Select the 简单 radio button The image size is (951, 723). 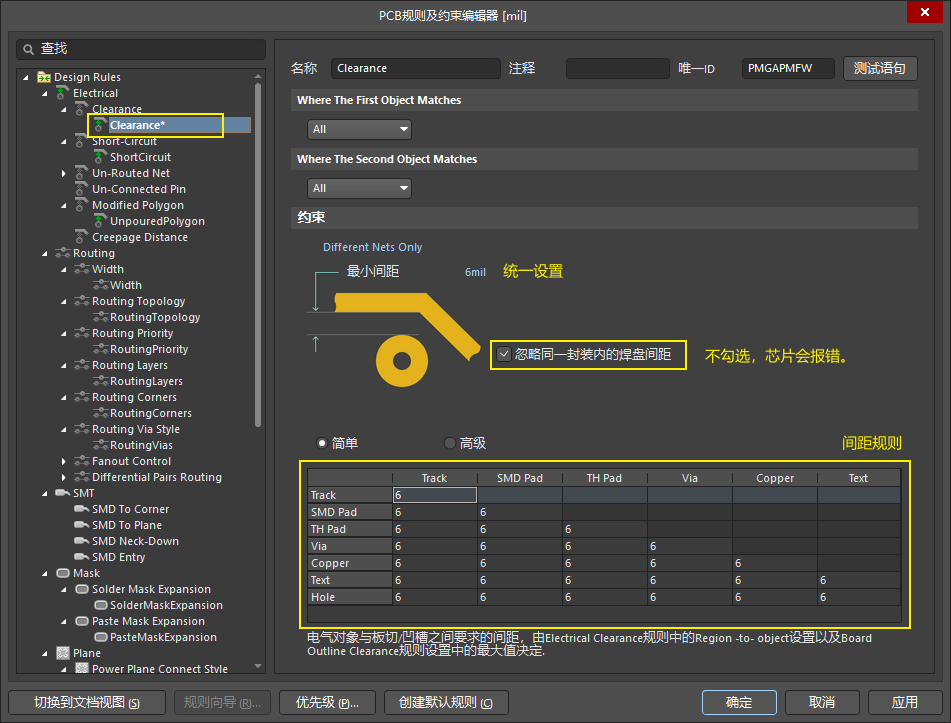[x=322, y=443]
